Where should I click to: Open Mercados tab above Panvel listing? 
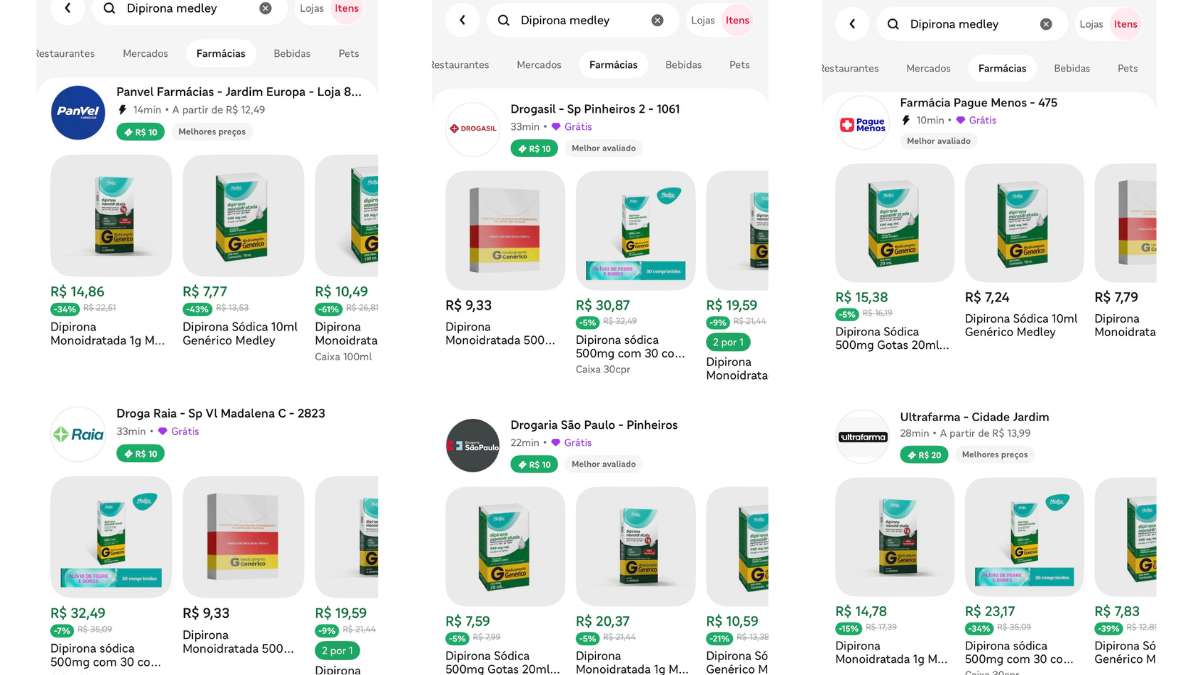pos(145,53)
